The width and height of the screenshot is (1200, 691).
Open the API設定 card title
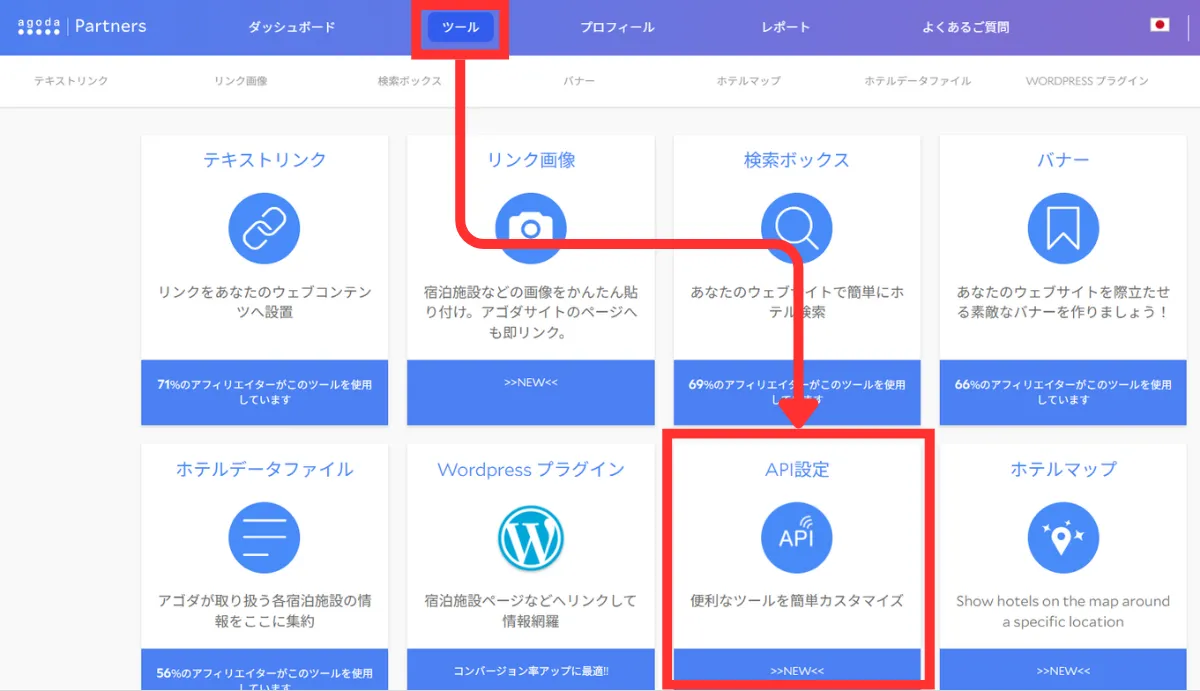pyautogui.click(x=797, y=469)
